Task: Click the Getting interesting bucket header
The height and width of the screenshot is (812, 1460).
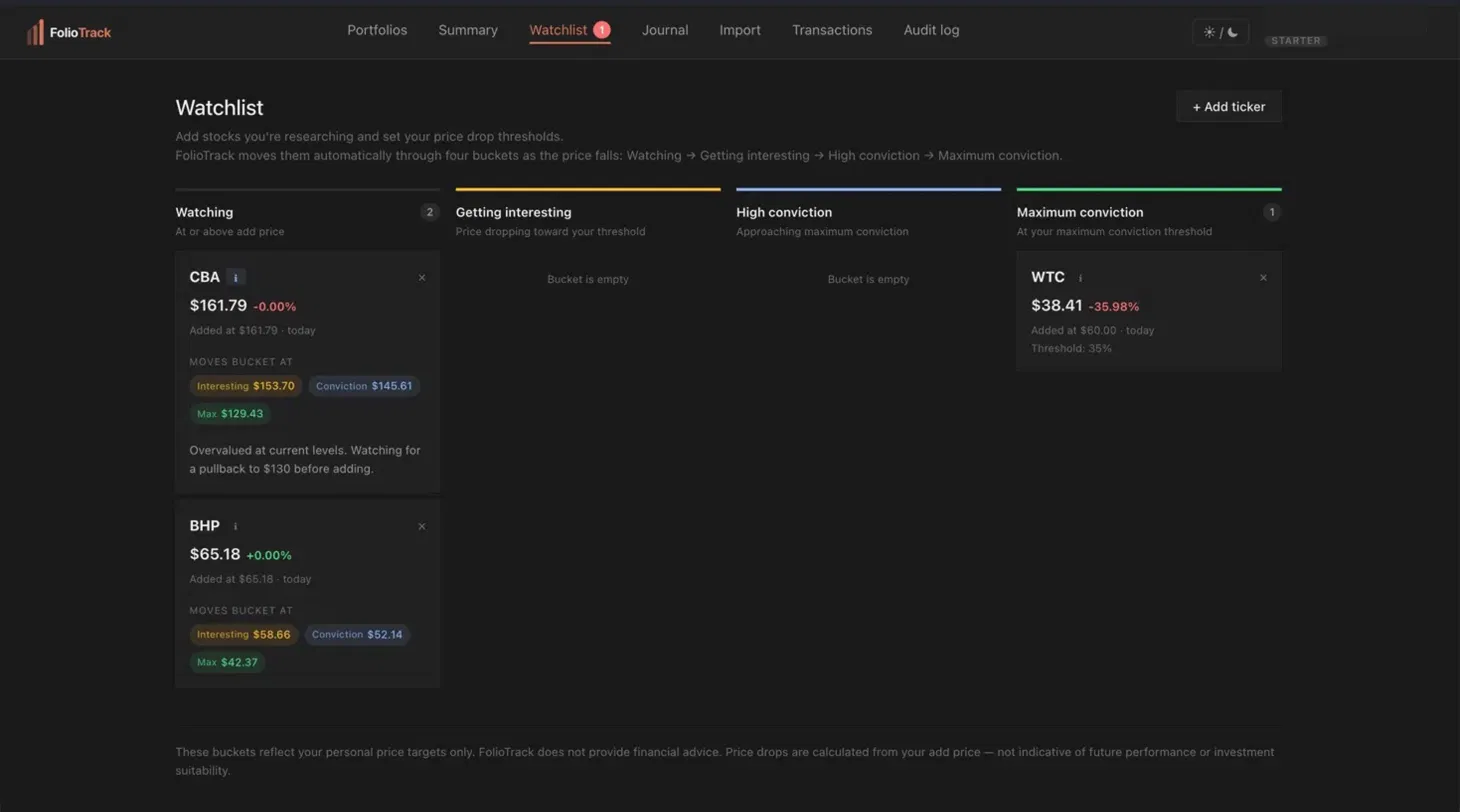Action: 514,212
